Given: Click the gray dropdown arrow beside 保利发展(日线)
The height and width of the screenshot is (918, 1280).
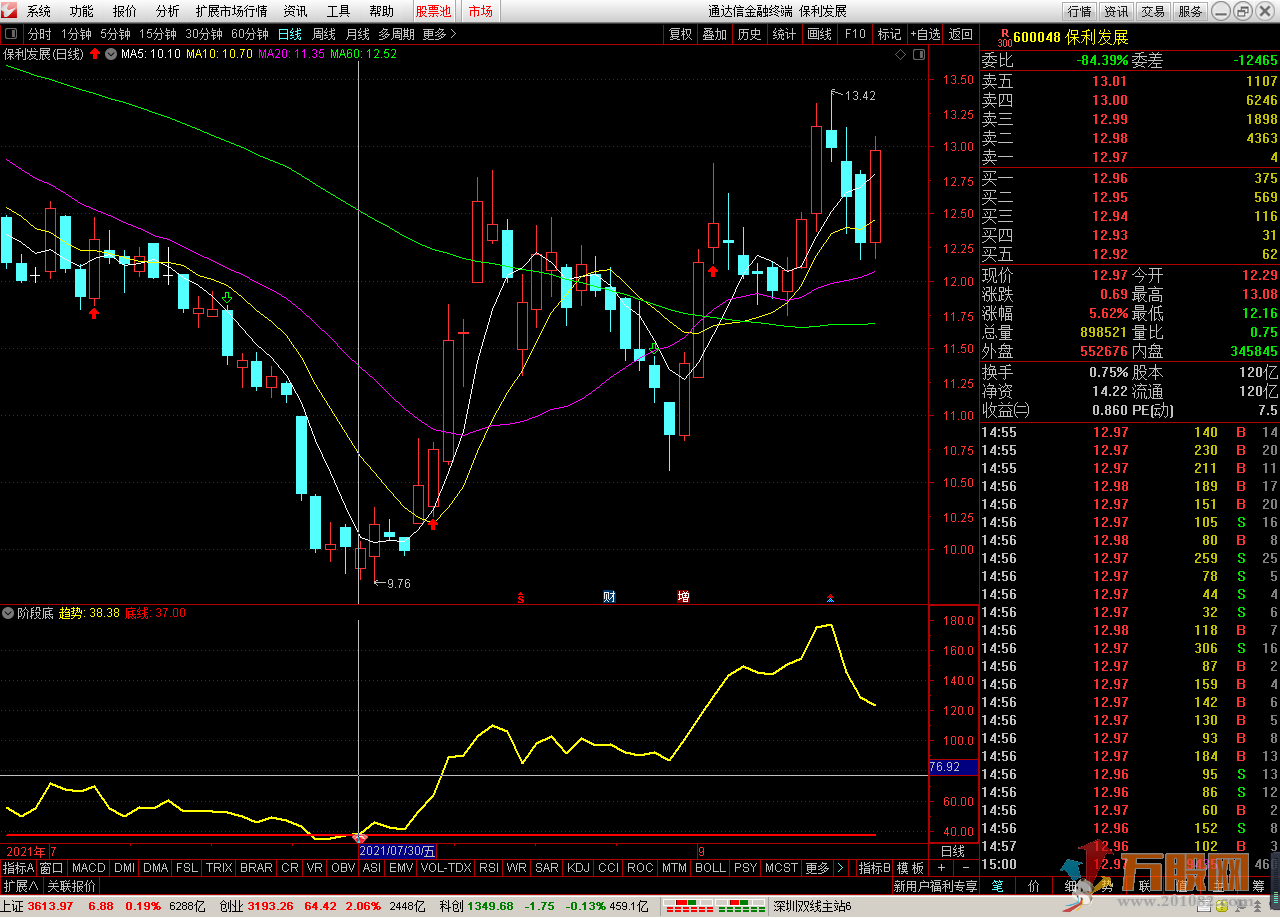Looking at the screenshot, I should [x=110, y=54].
